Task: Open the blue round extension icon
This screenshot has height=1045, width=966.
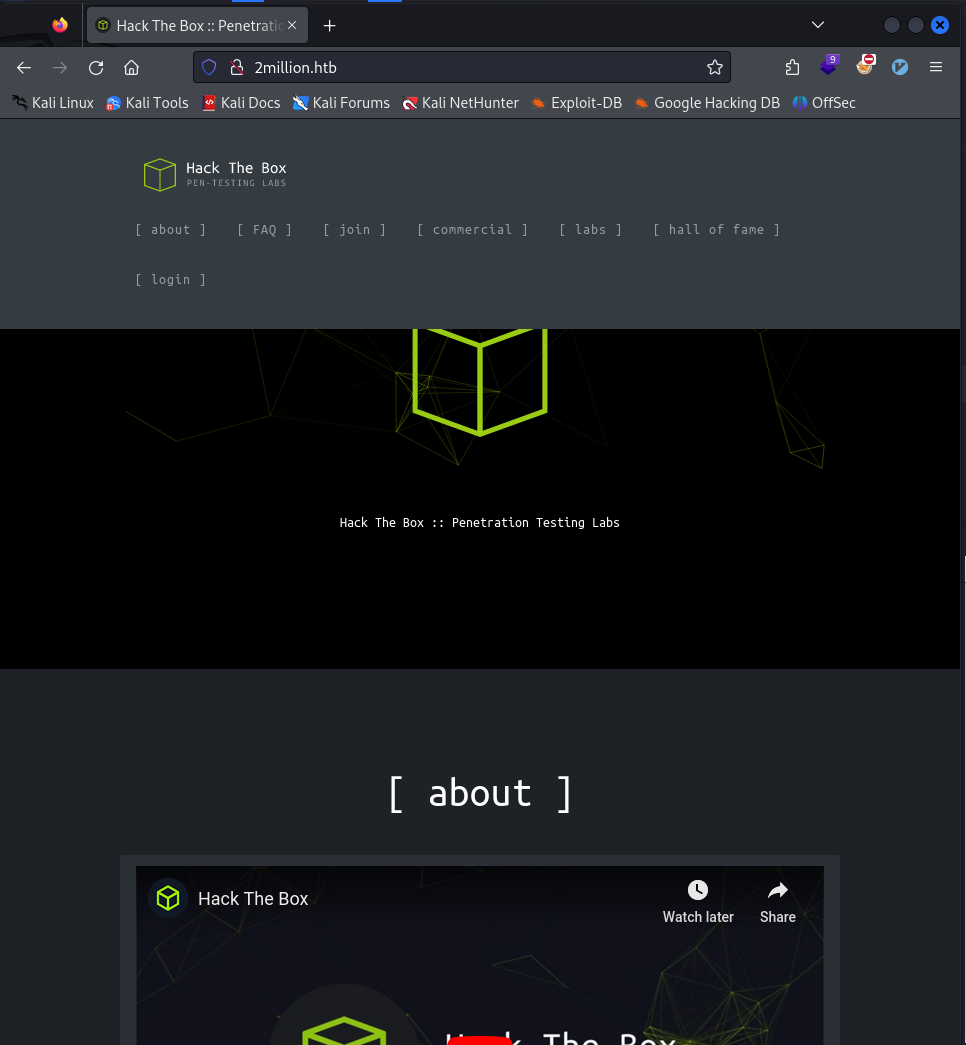Action: [900, 67]
